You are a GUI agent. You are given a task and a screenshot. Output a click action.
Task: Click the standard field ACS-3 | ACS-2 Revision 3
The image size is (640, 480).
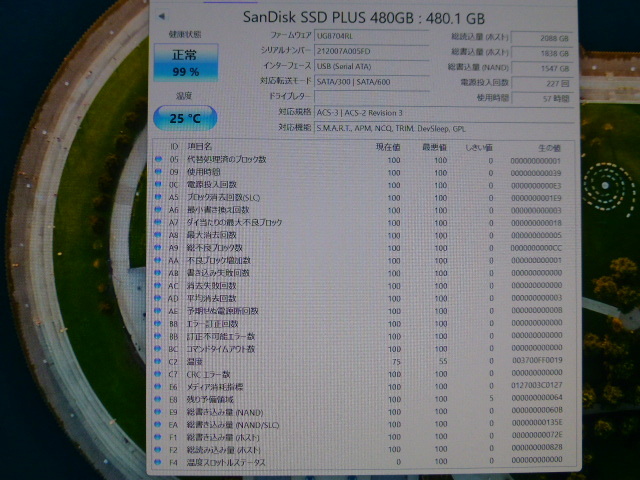click(444, 113)
